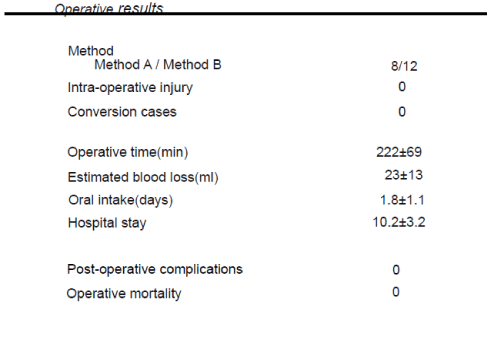
Task: Click the Intra-operative injury value 0
Action: 402,87
